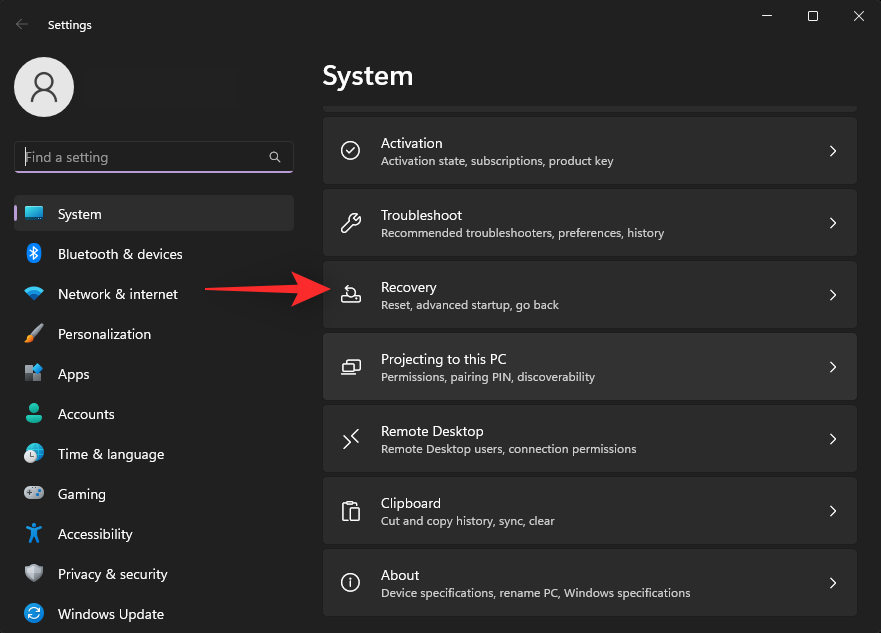Expand the Projecting to this PC chevron

tap(833, 367)
